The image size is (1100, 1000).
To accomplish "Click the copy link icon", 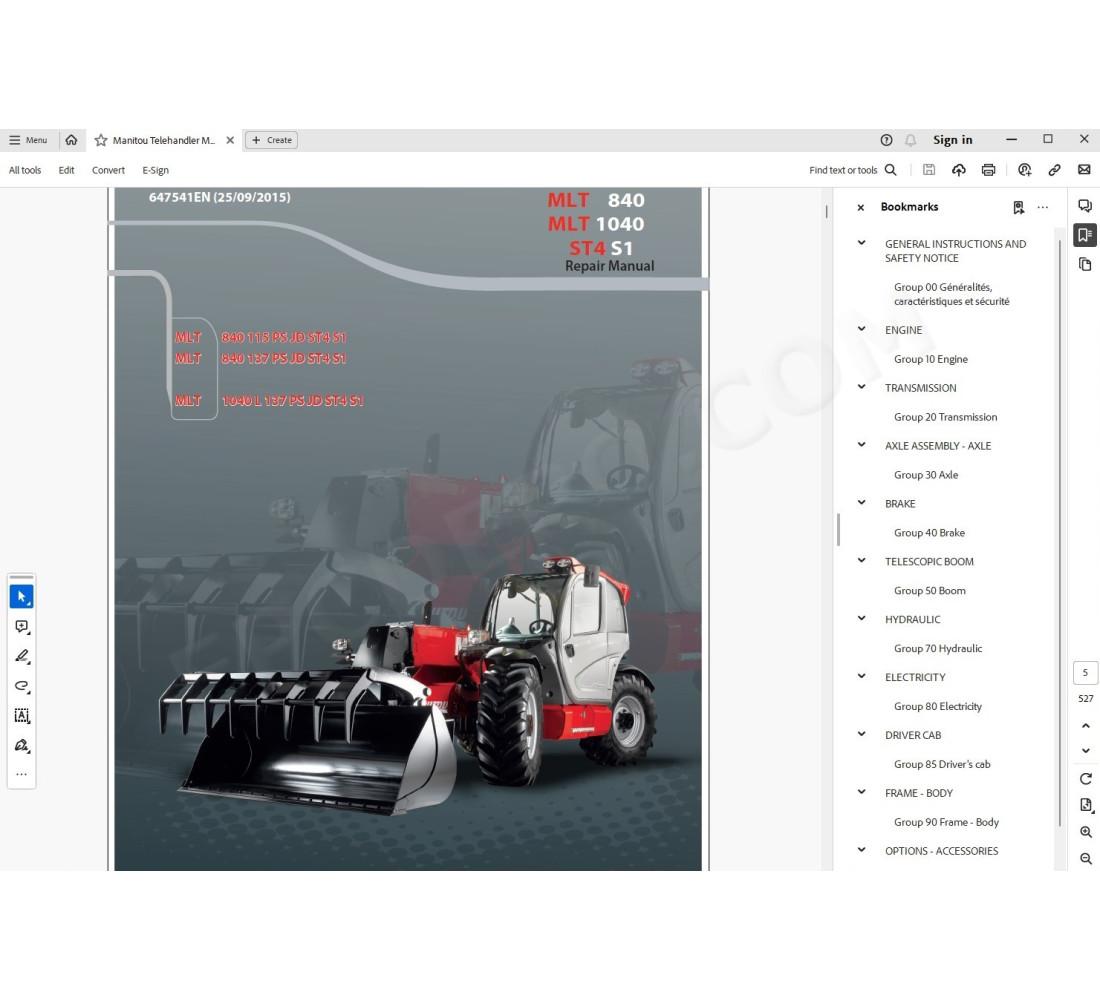I will (1054, 170).
